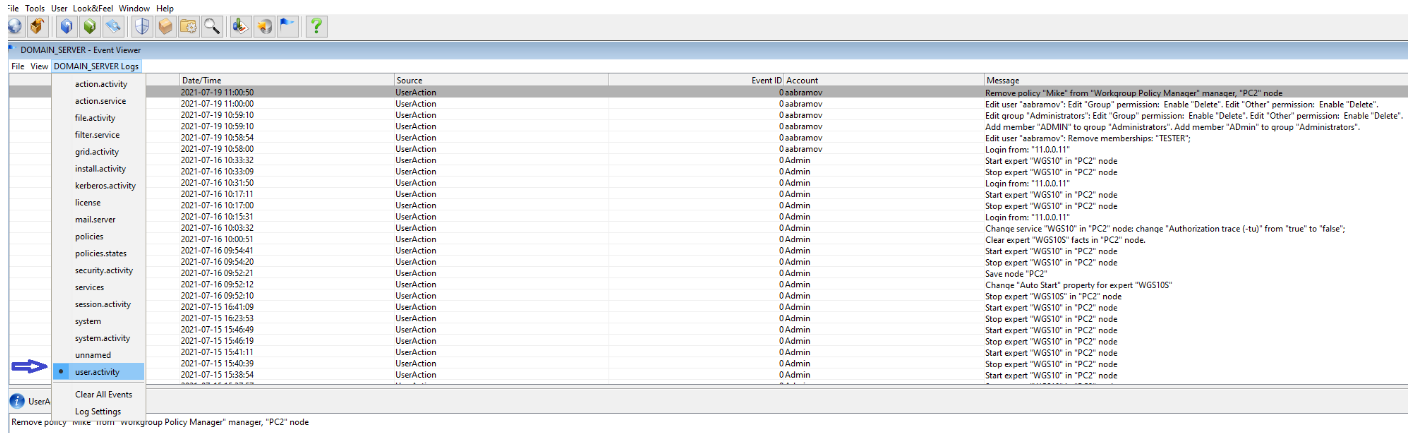Select the event dated 2021-07-19 11:00:00

click(x=708, y=103)
